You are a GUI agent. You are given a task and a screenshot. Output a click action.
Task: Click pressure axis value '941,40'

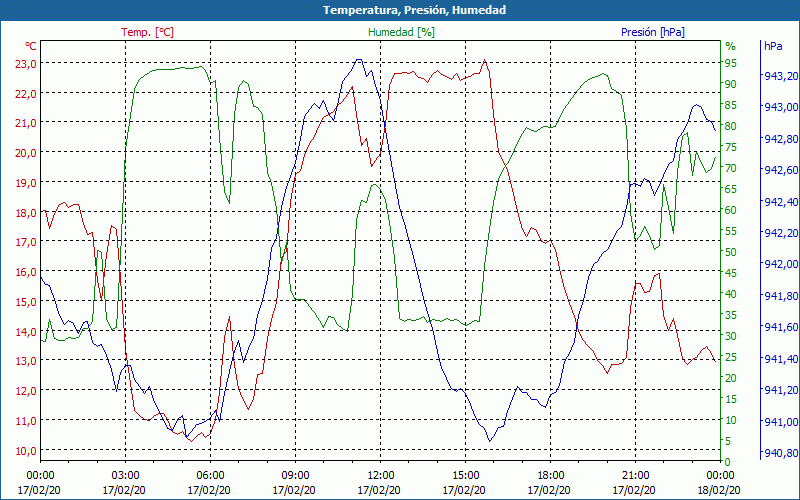click(781, 359)
